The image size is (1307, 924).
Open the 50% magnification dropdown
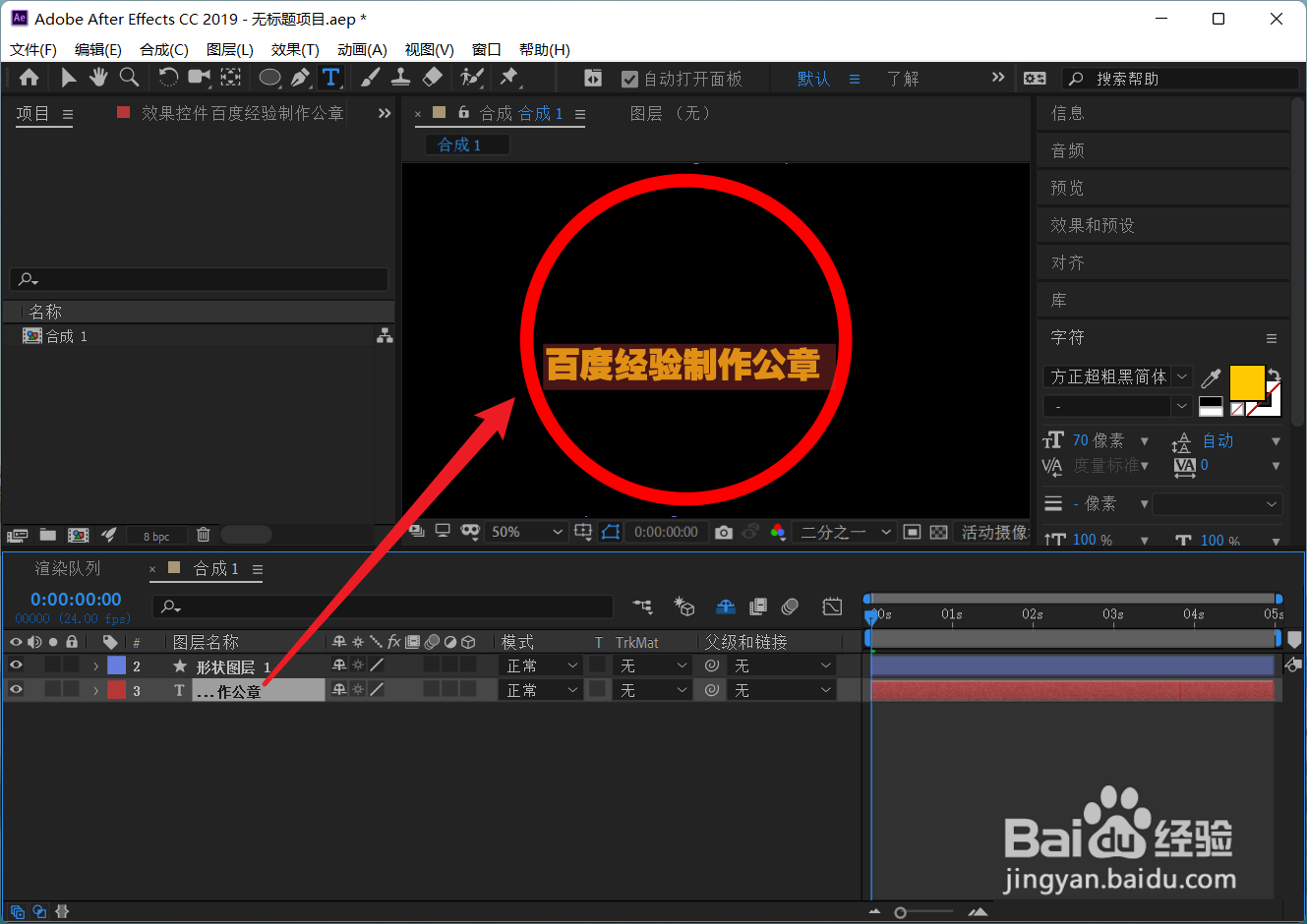tap(527, 532)
